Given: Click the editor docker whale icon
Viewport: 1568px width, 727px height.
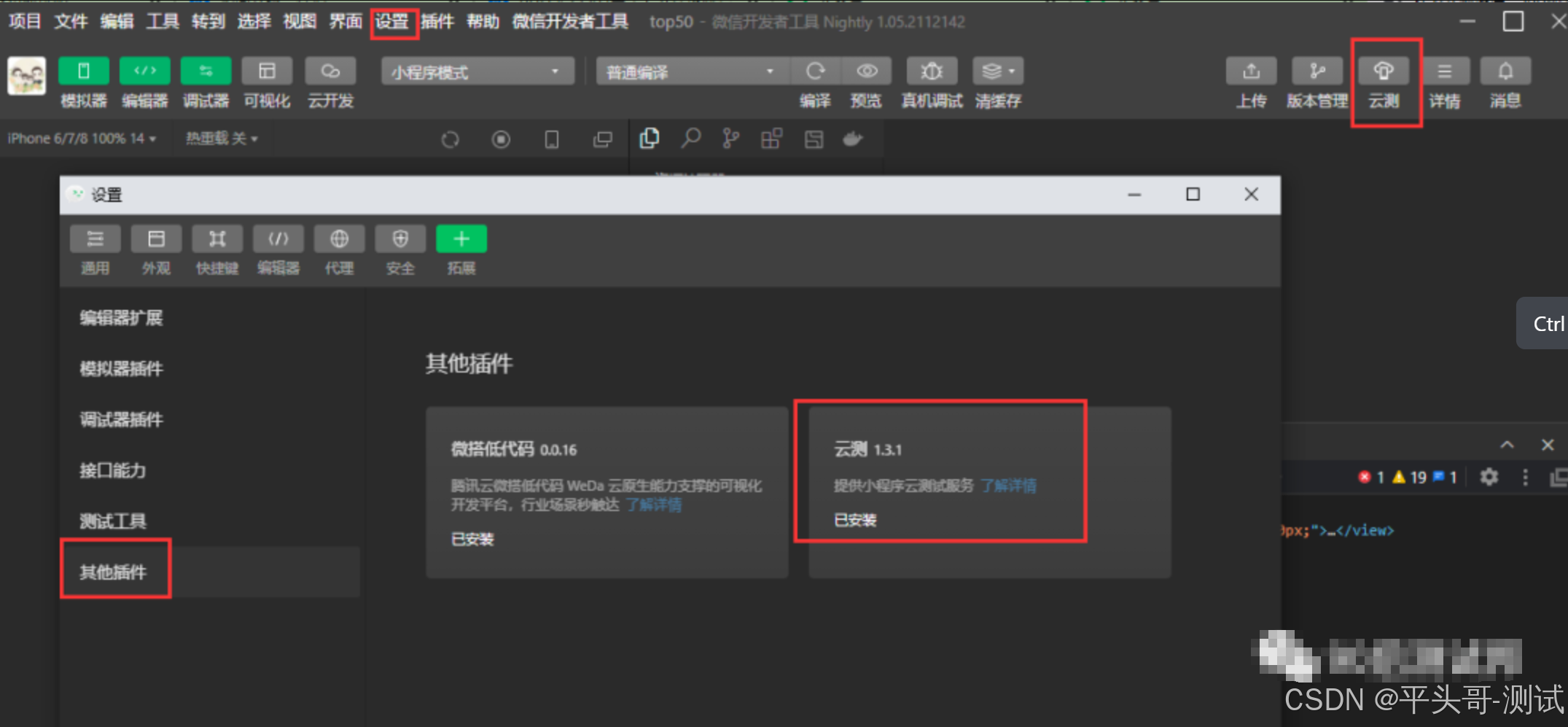Looking at the screenshot, I should click(854, 139).
